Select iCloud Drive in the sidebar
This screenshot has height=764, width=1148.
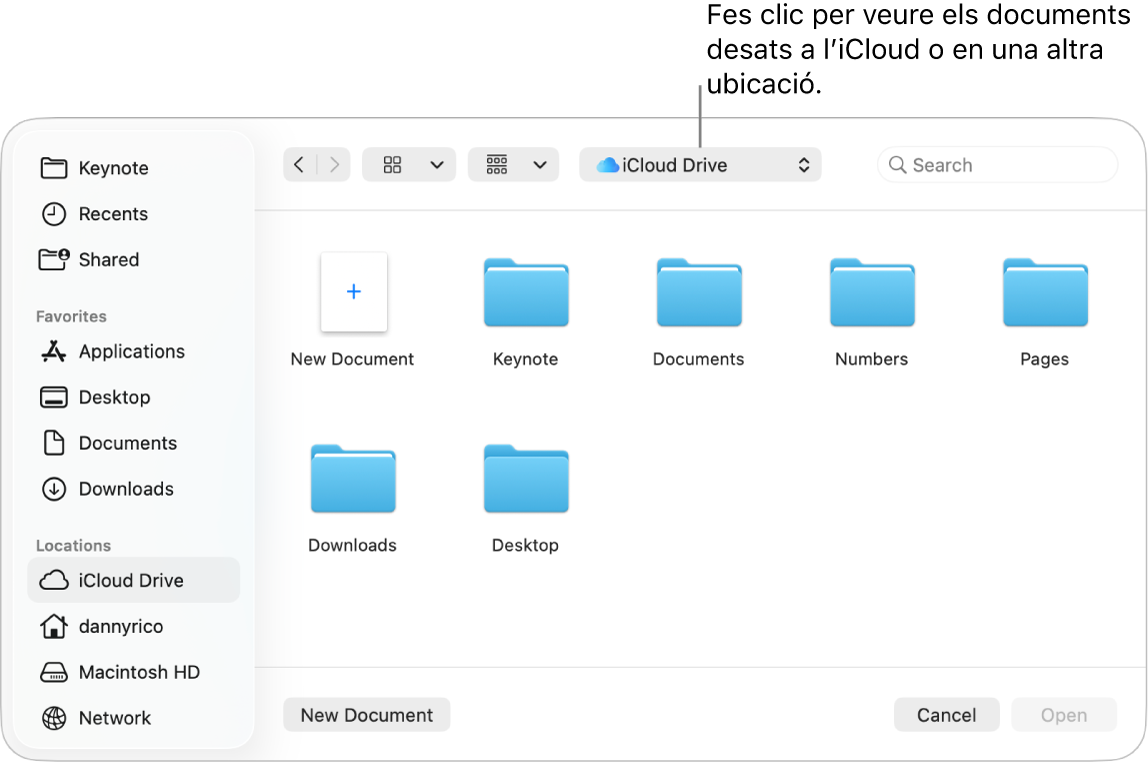131,580
